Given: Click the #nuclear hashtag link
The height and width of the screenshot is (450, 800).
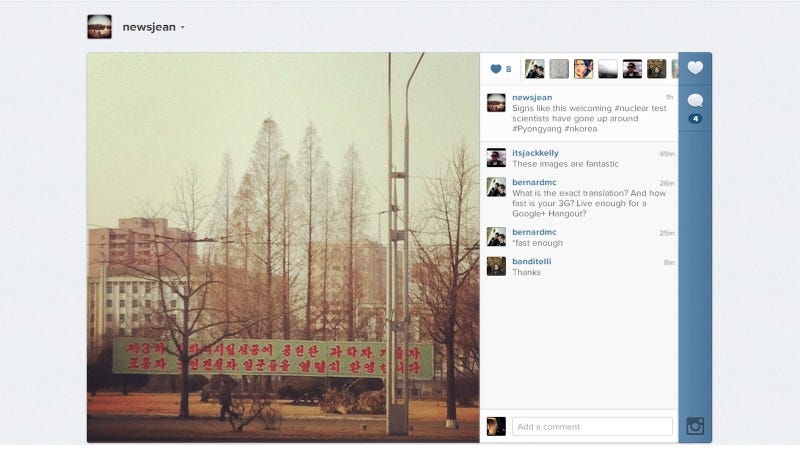Looking at the screenshot, I should [631, 108].
